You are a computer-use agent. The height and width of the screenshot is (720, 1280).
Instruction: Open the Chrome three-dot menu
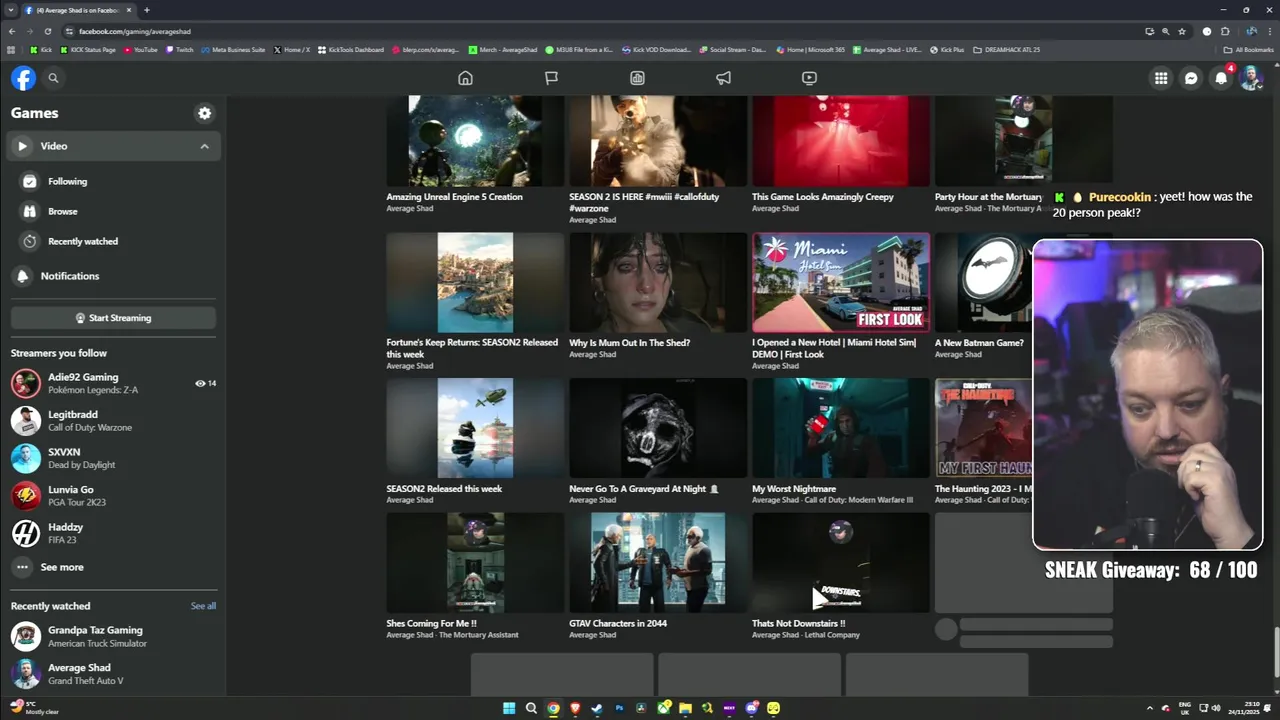1270,31
